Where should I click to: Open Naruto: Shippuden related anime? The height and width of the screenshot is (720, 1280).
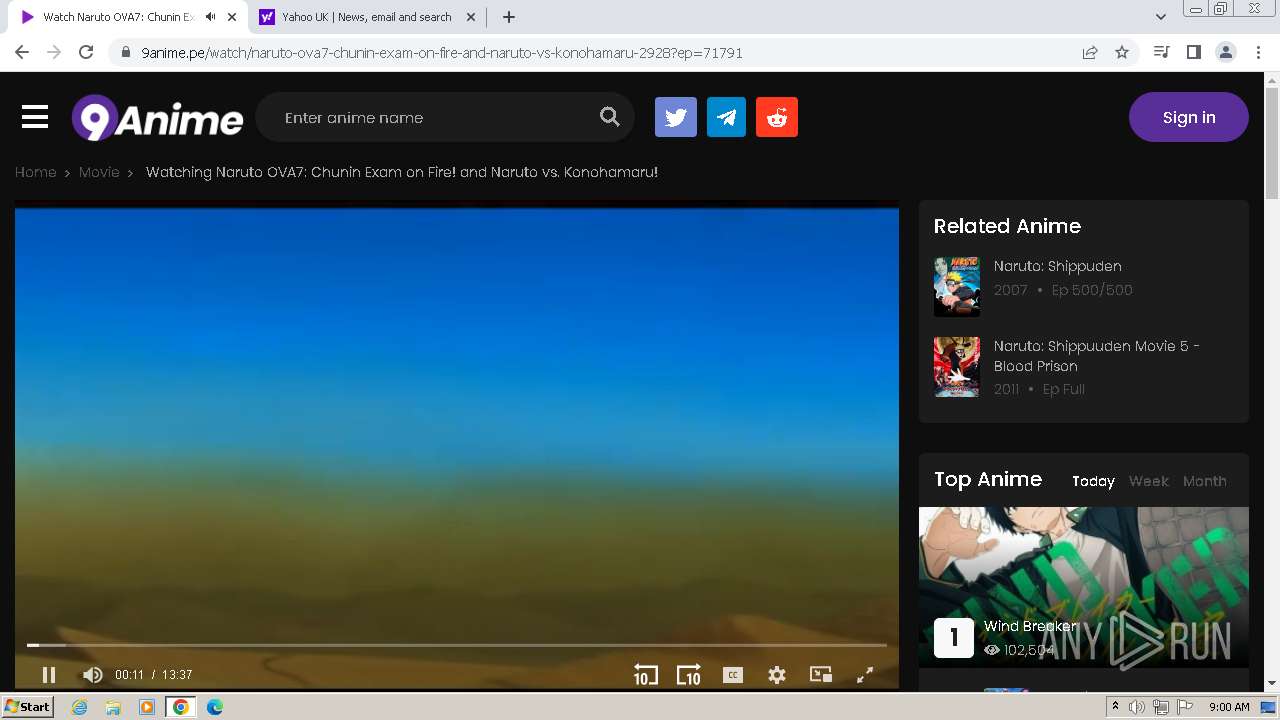click(1058, 266)
